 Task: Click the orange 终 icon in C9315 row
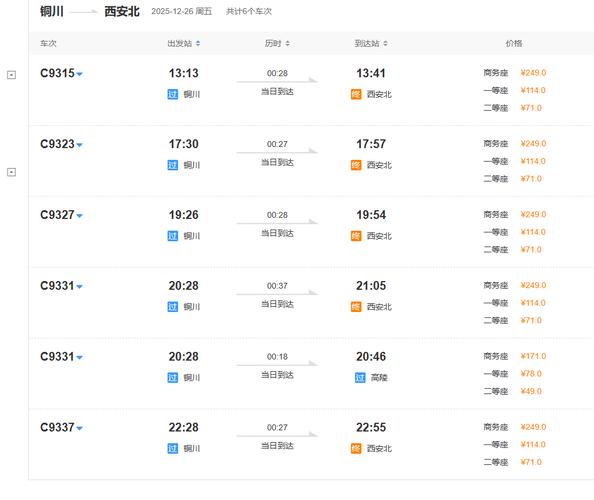tap(356, 94)
